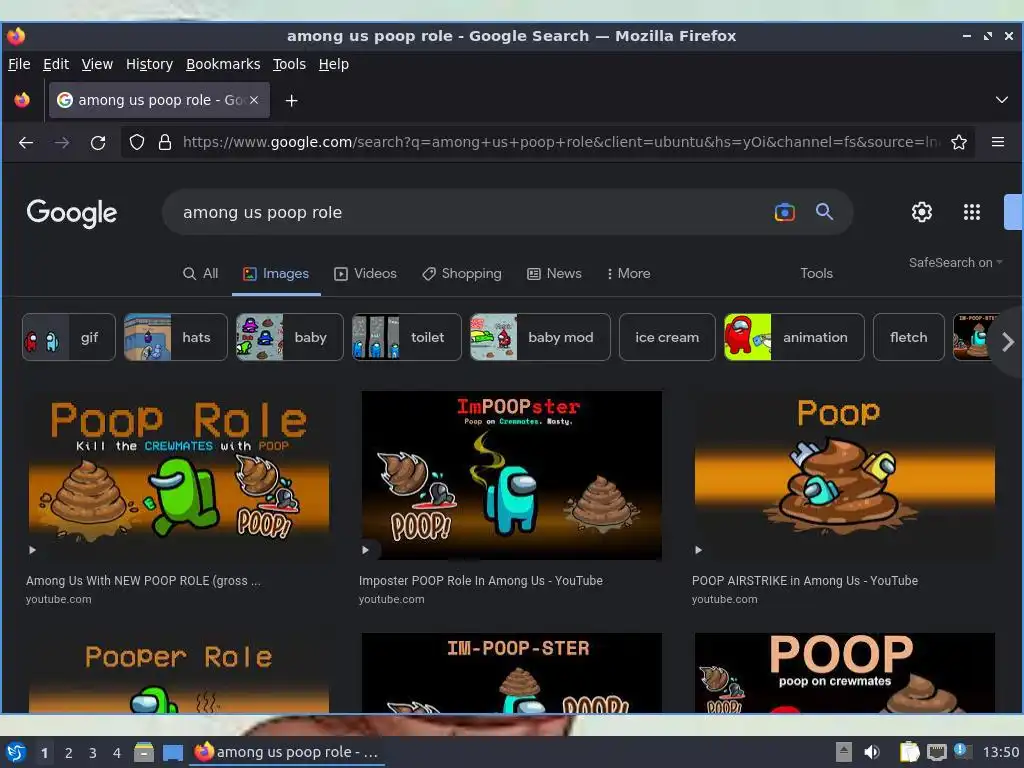Filter results with the toilet chip
The height and width of the screenshot is (768, 1024).
point(406,337)
